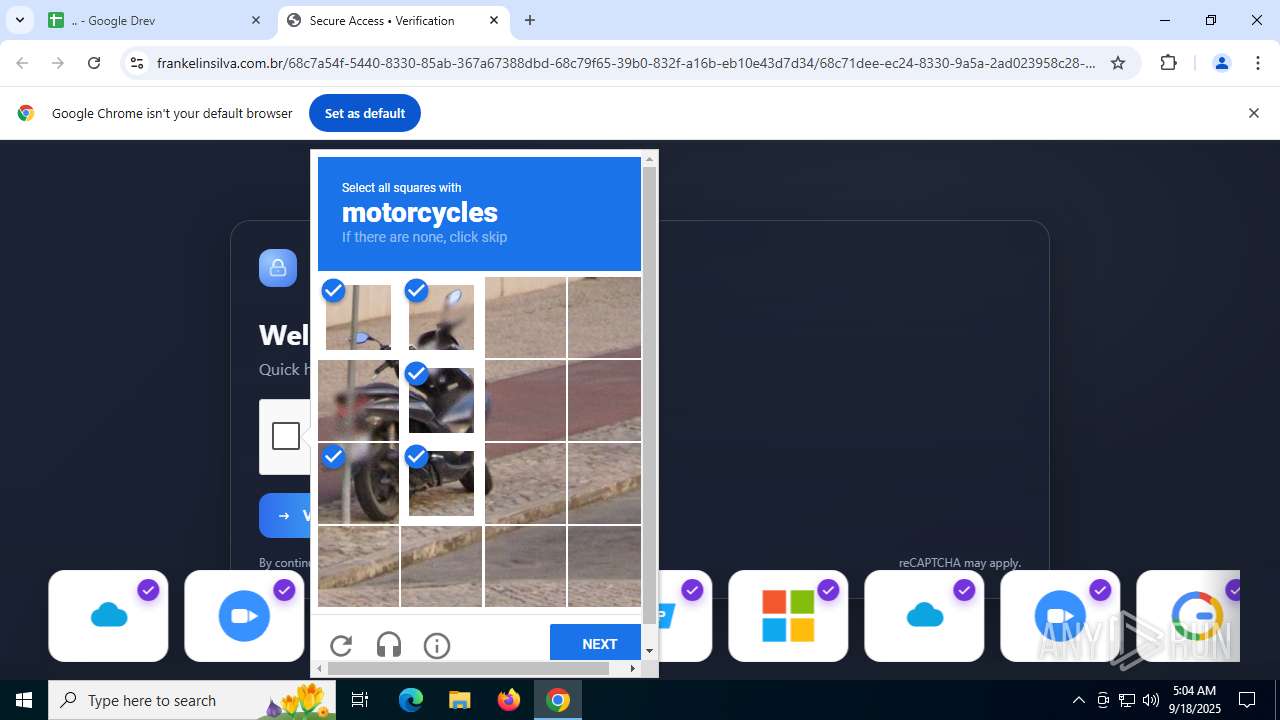Screen dimensions: 1280x720
Task: Open the second Zoom camera card
Action: point(1060,616)
